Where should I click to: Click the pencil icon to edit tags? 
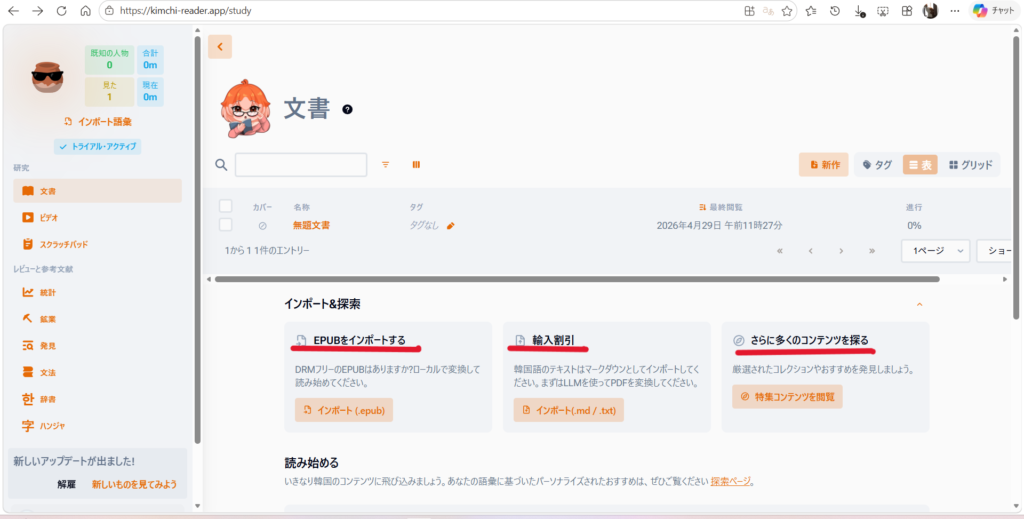(x=451, y=226)
